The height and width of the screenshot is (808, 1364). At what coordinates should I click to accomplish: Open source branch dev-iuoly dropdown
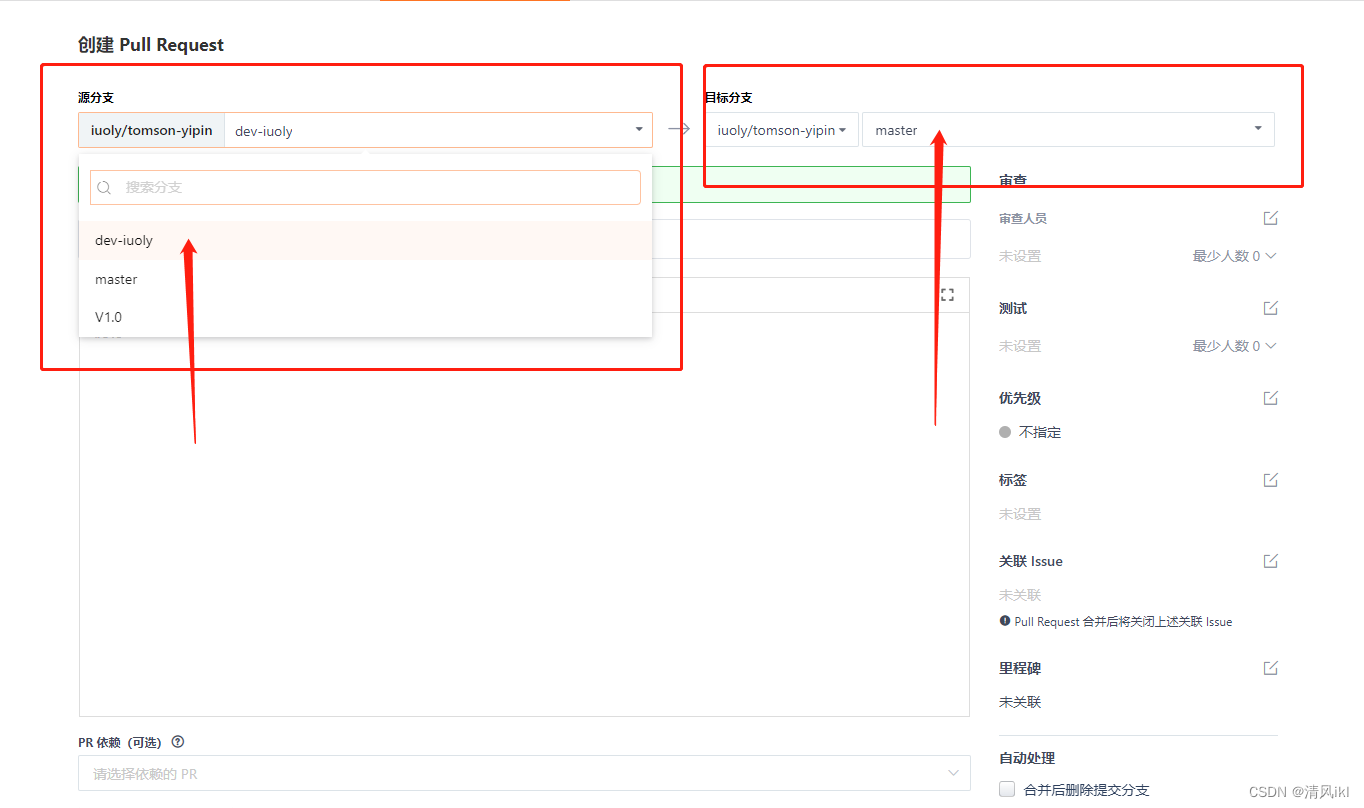click(x=438, y=130)
